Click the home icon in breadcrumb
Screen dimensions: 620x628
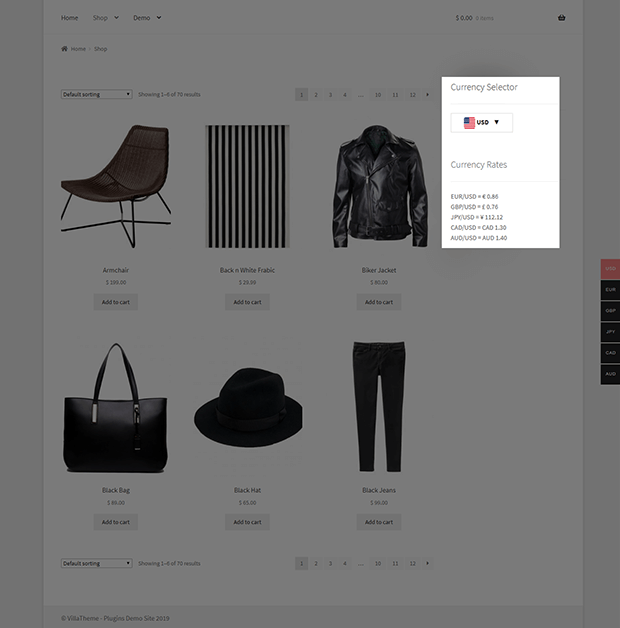64,48
